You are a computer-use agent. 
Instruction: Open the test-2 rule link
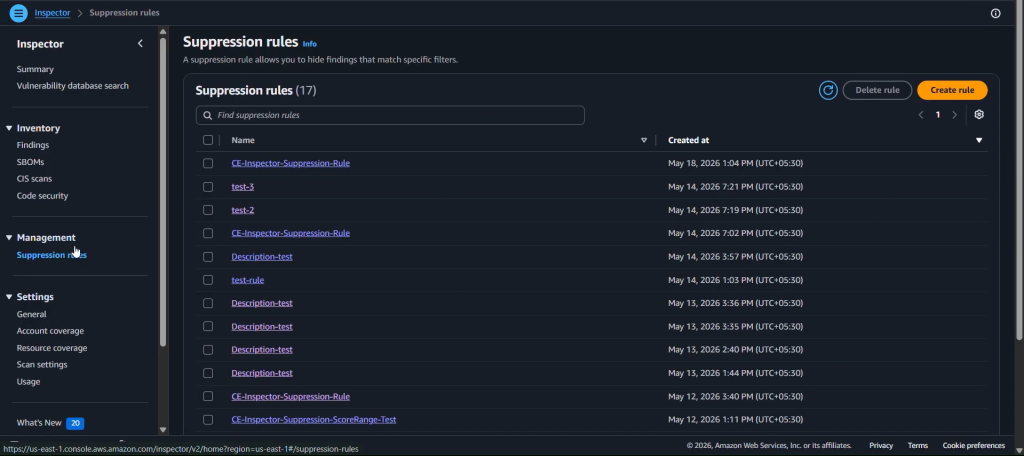coord(242,210)
